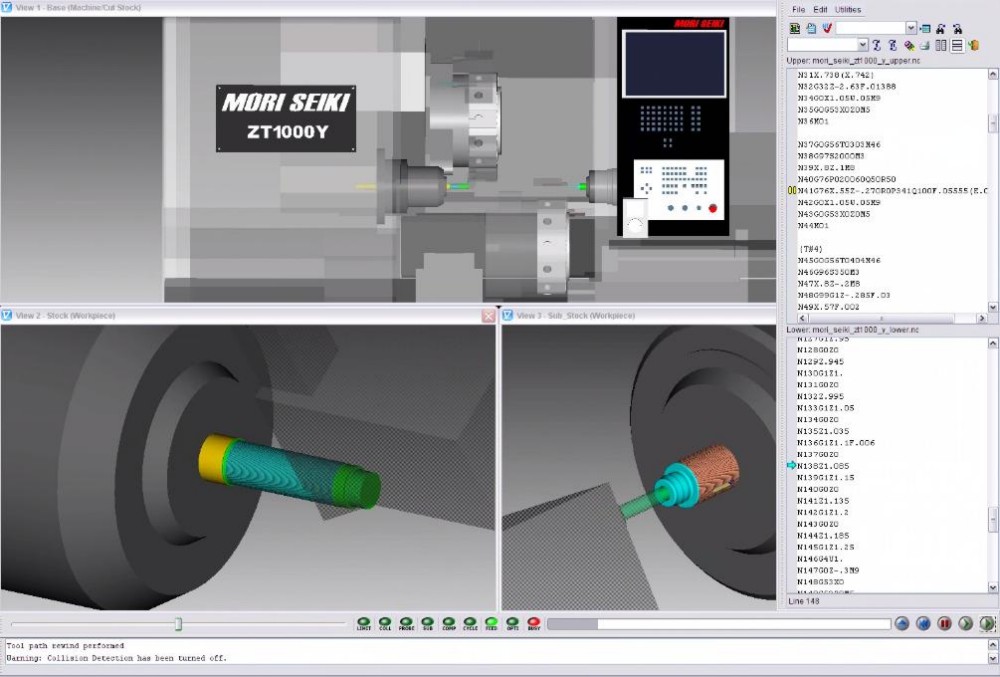The image size is (1000, 677).
Task: Select line N44M01 in upper program
Action: coord(813,226)
